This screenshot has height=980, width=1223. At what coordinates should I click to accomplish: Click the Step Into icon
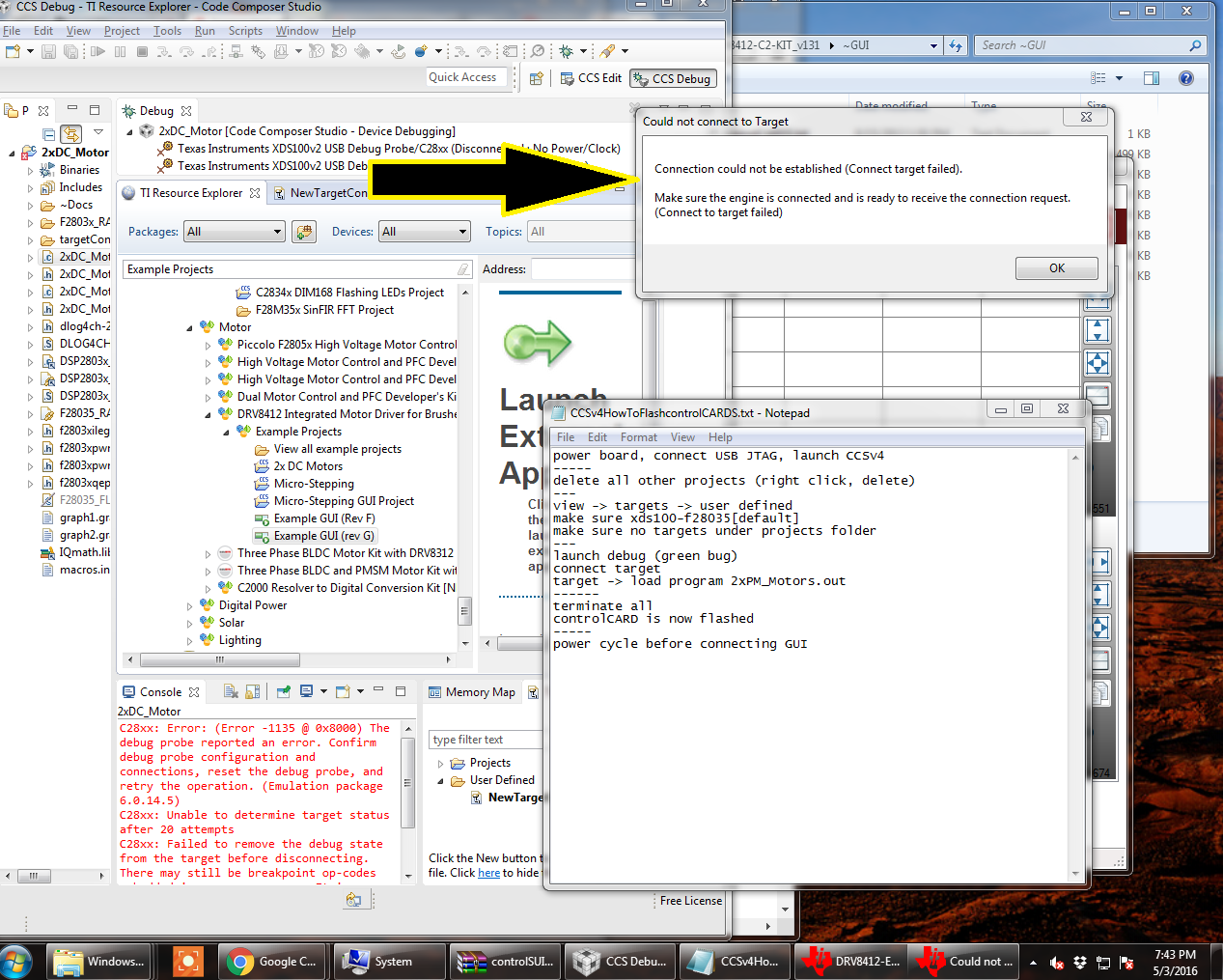(165, 51)
